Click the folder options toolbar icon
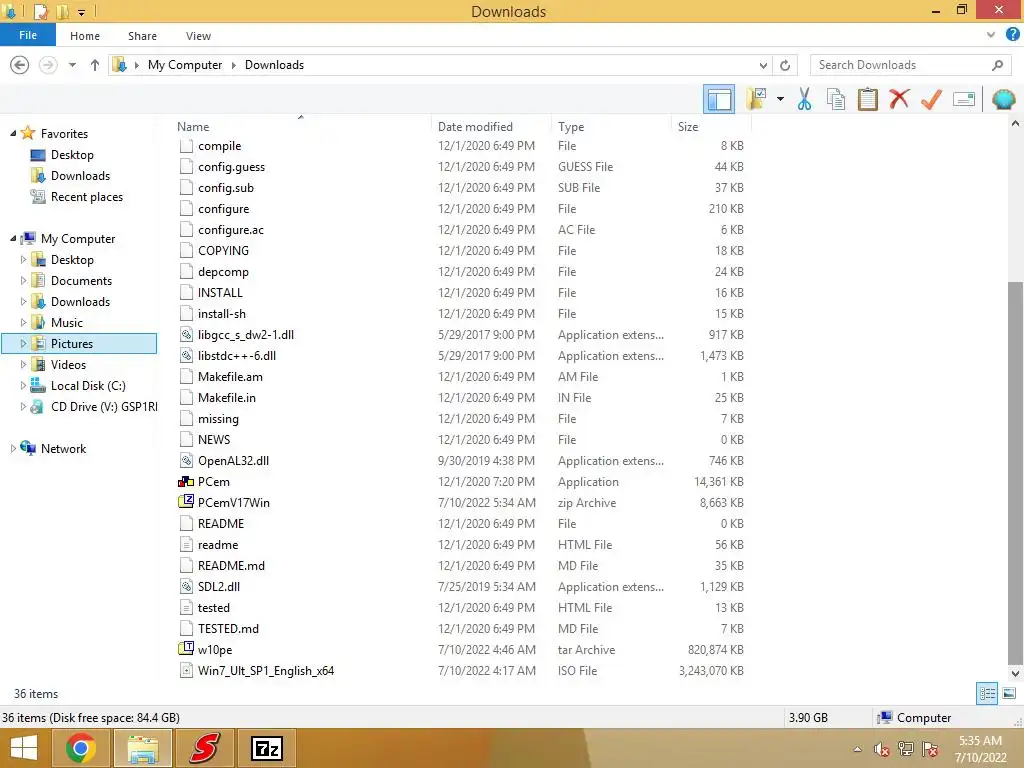Image resolution: width=1024 pixels, height=768 pixels. click(756, 99)
